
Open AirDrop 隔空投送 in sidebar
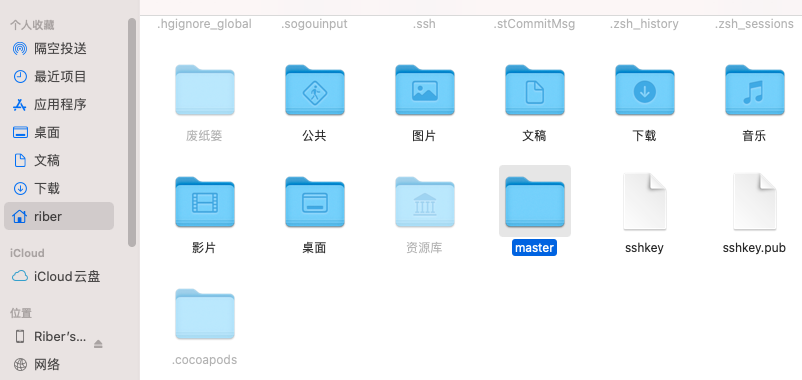point(59,49)
